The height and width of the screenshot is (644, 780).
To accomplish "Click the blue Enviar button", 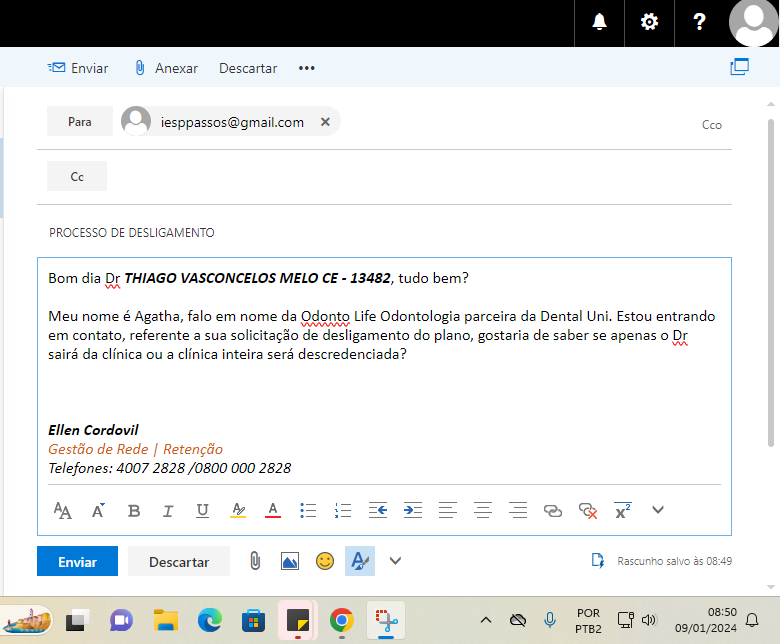I will (77, 562).
